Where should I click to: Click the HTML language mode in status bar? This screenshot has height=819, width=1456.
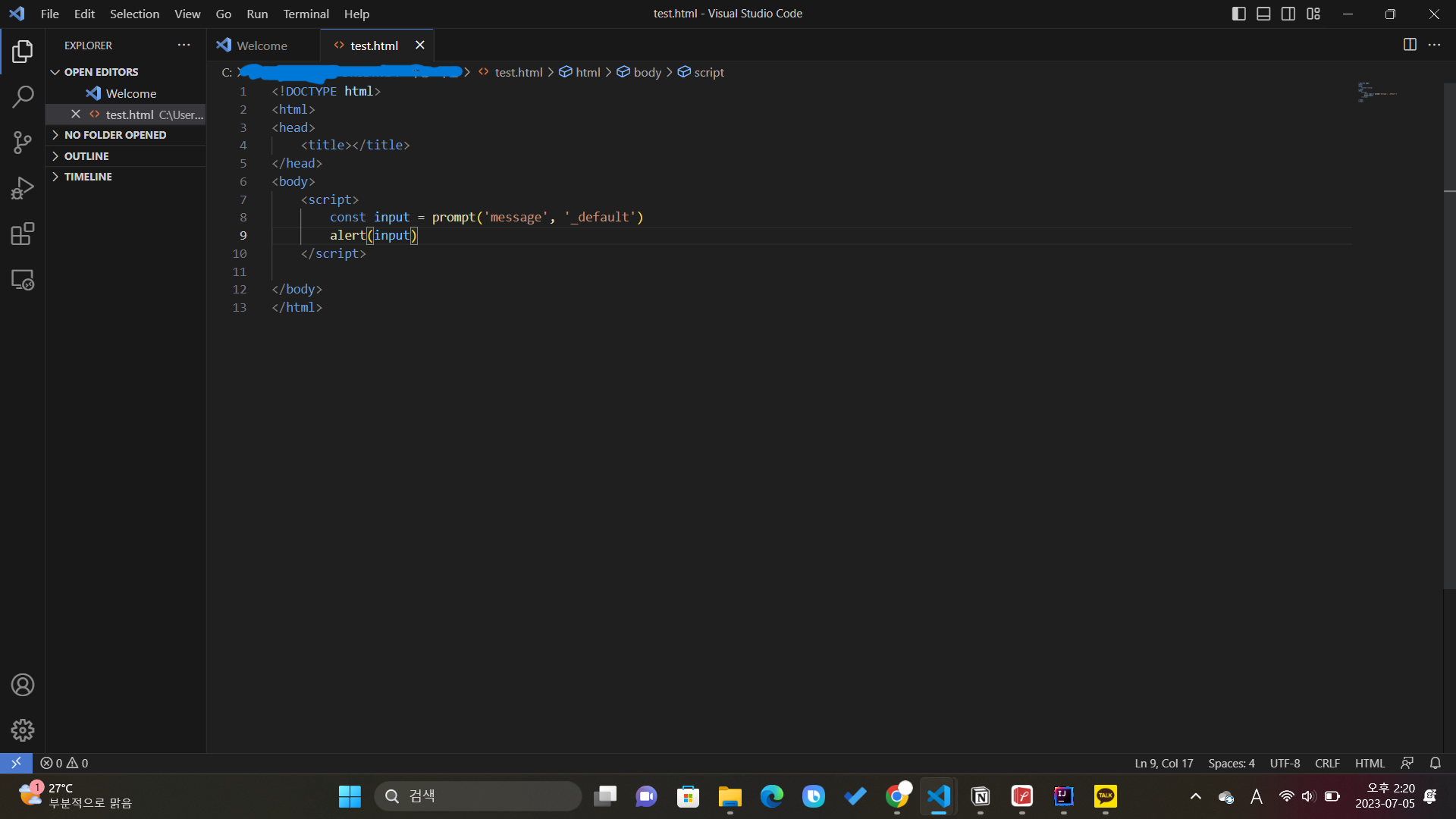pyautogui.click(x=1370, y=763)
